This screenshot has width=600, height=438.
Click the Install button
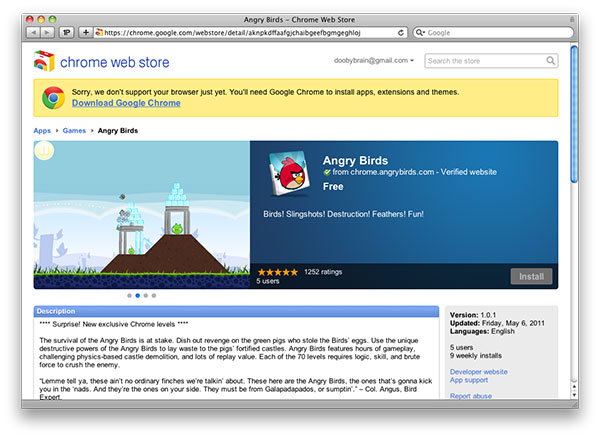(531, 276)
